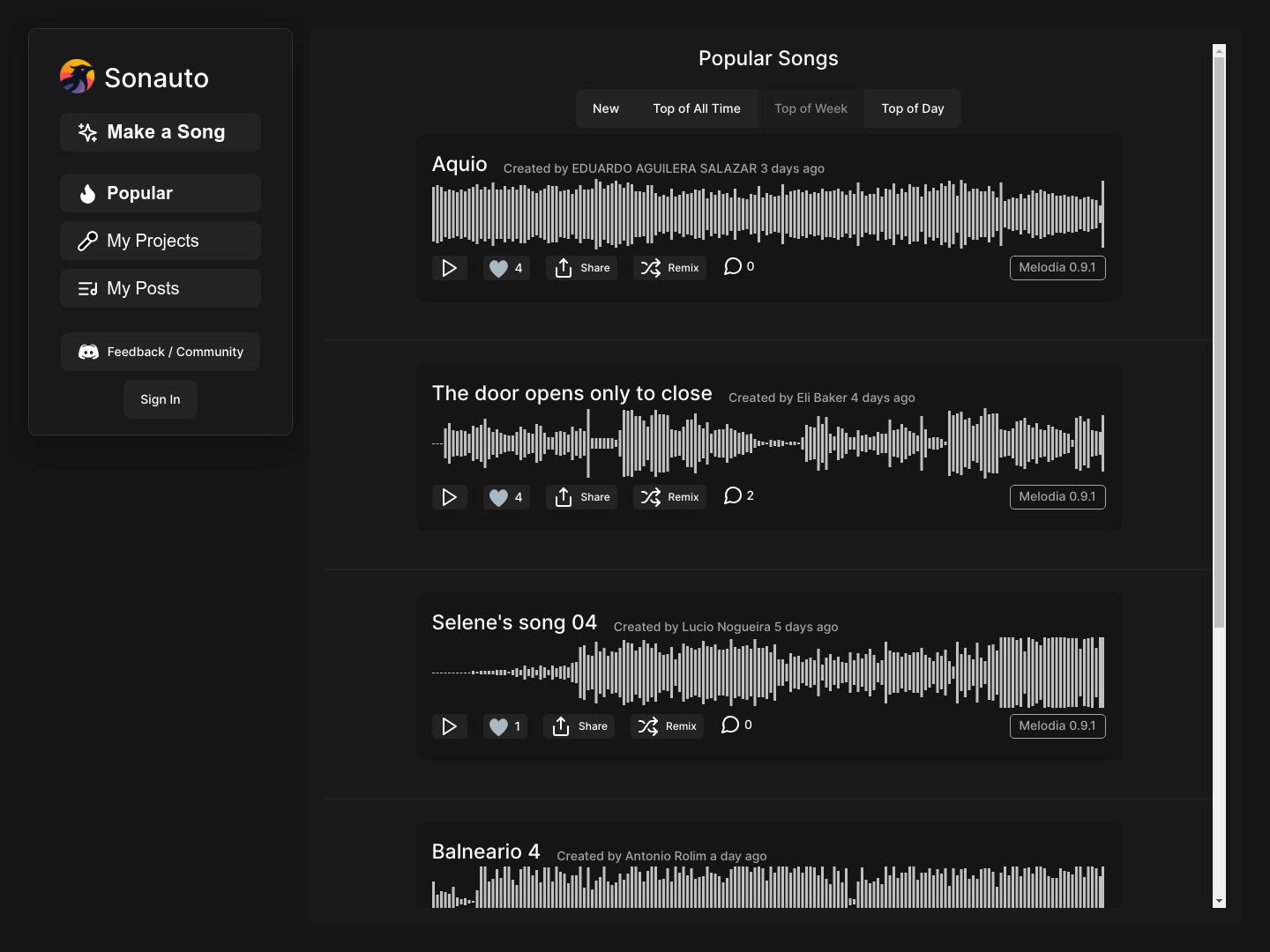The image size is (1270, 952).
Task: Open comments for Aquio
Action: pos(739,266)
